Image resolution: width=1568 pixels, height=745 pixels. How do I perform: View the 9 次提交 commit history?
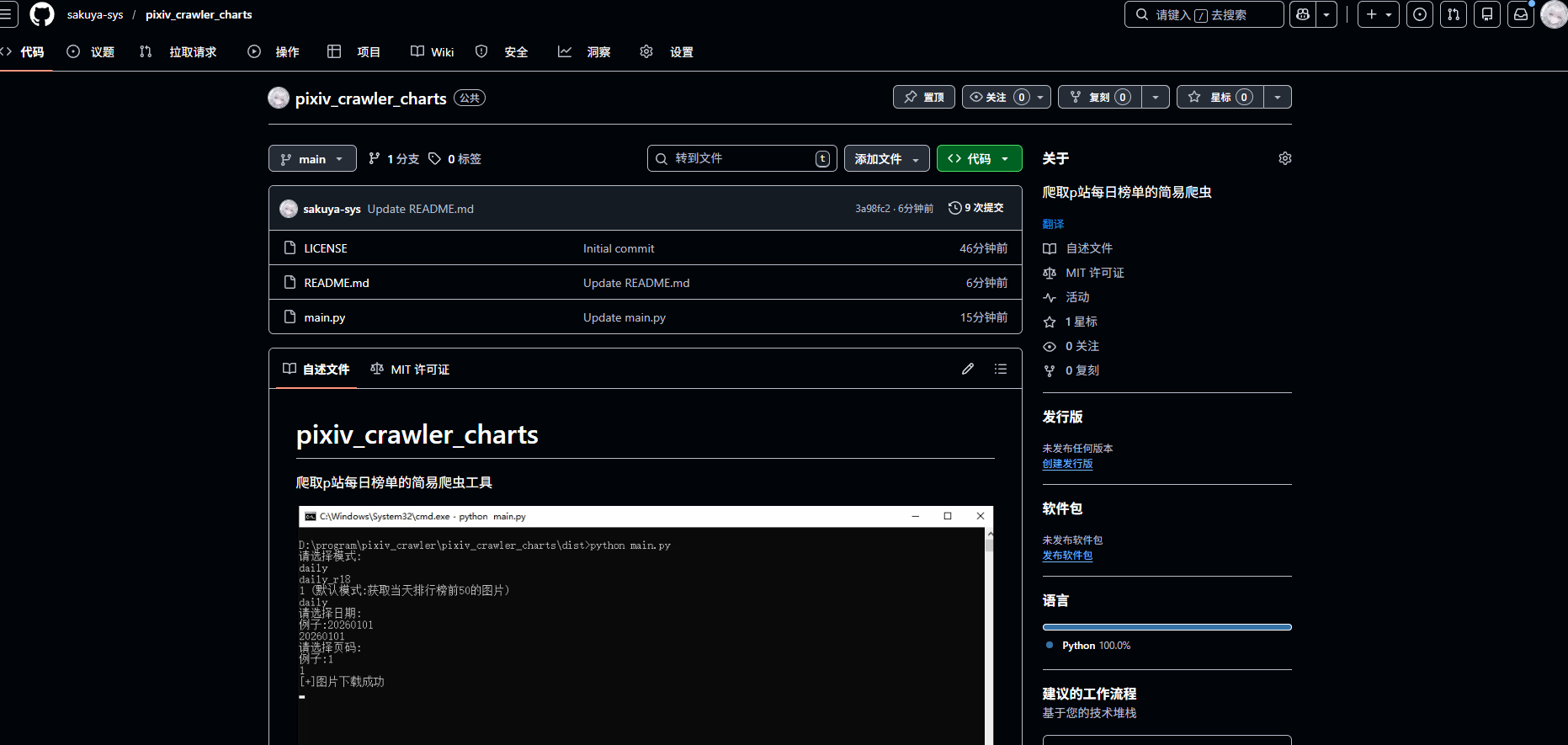pyautogui.click(x=976, y=208)
